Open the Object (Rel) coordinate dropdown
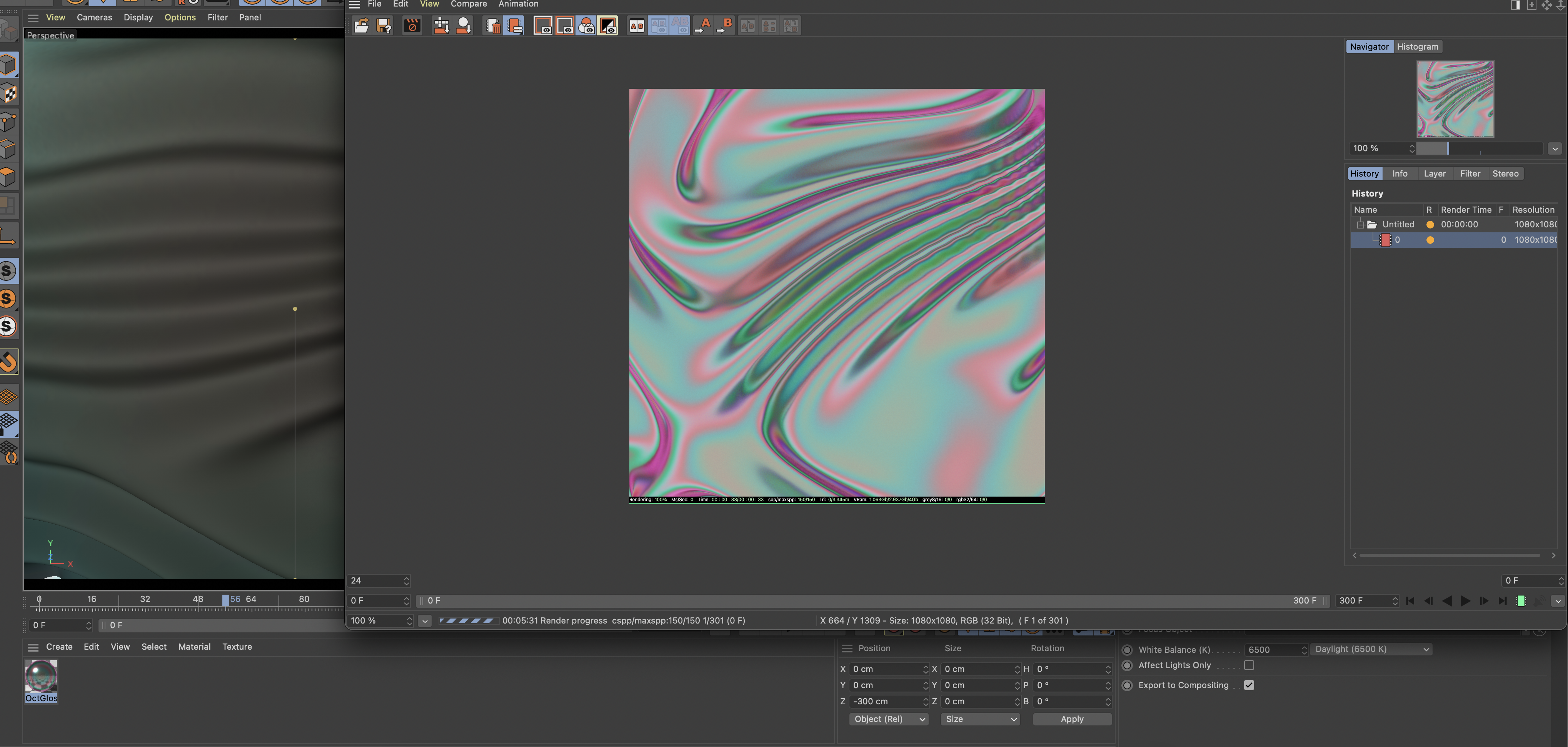Screen dimensions: 1568x747 (x=889, y=720)
